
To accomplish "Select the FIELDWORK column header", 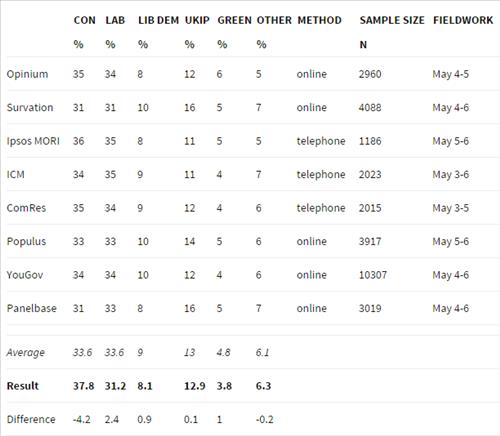I will (463, 20).
